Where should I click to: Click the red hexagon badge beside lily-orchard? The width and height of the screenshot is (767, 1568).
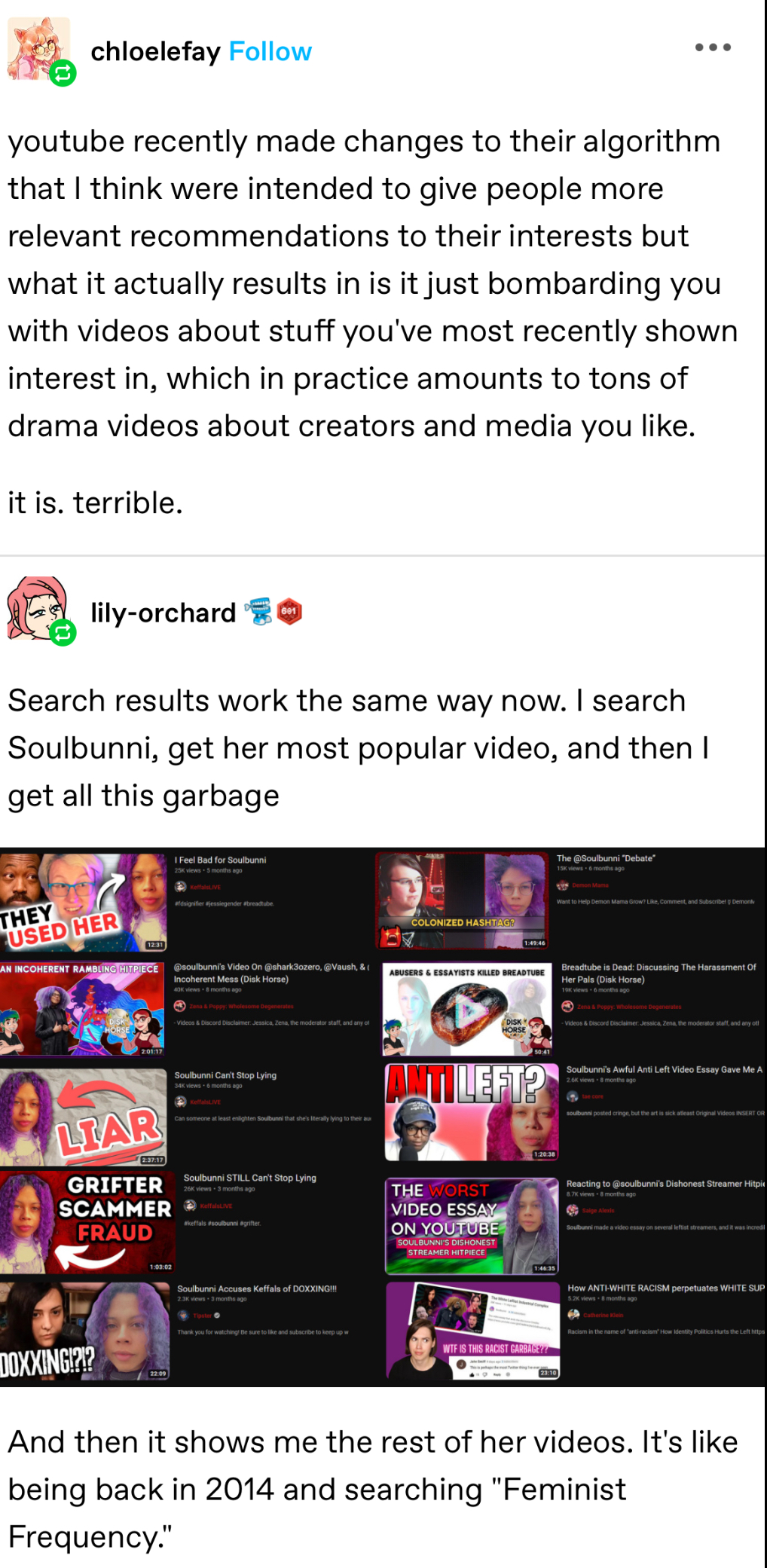pyautogui.click(x=289, y=612)
